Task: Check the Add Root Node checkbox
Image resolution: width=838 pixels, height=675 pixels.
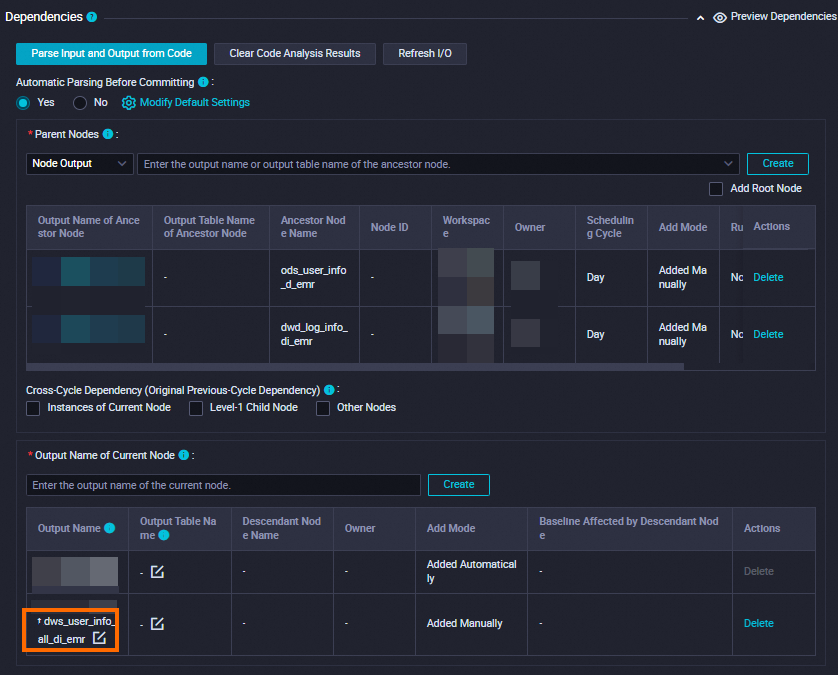Action: (x=716, y=189)
